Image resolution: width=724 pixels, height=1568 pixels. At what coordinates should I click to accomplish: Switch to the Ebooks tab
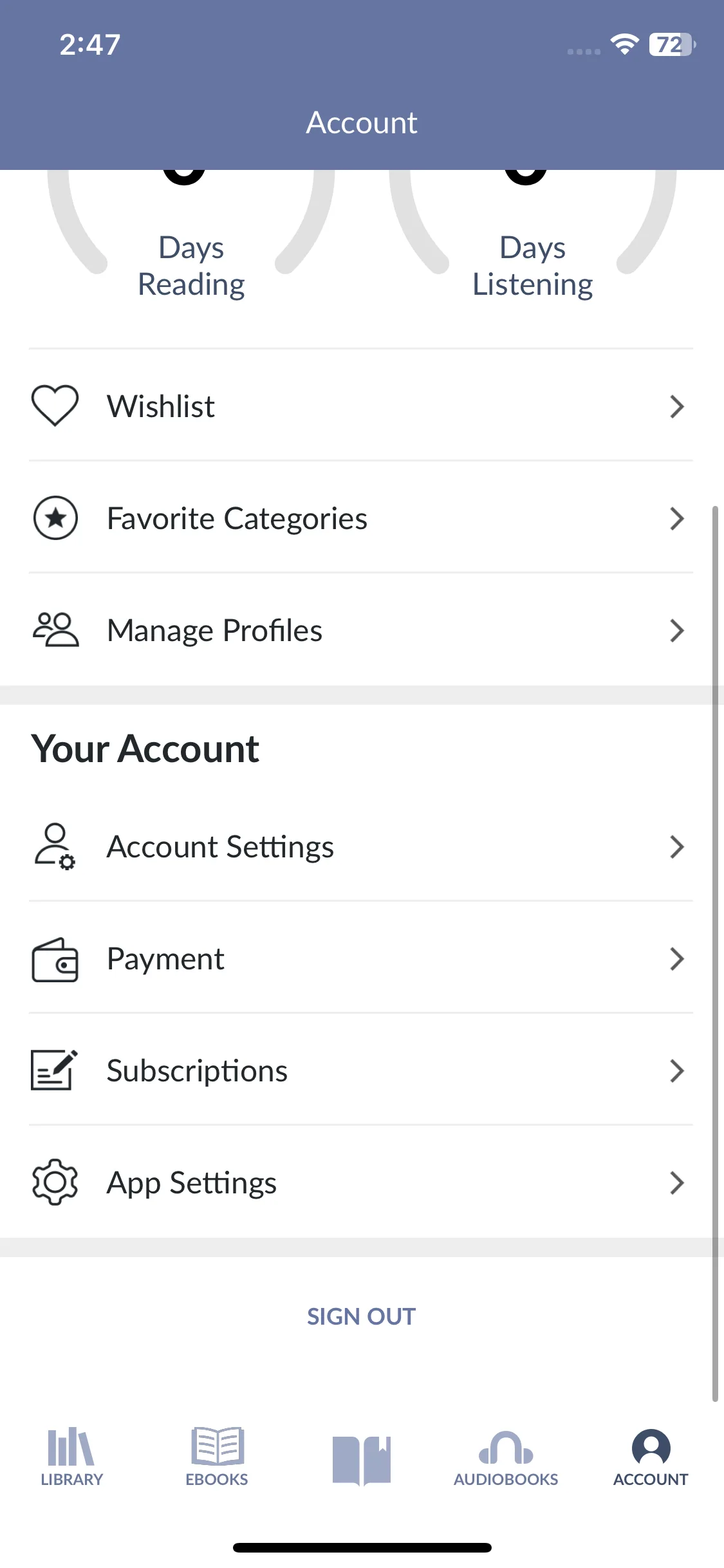pos(217,1457)
